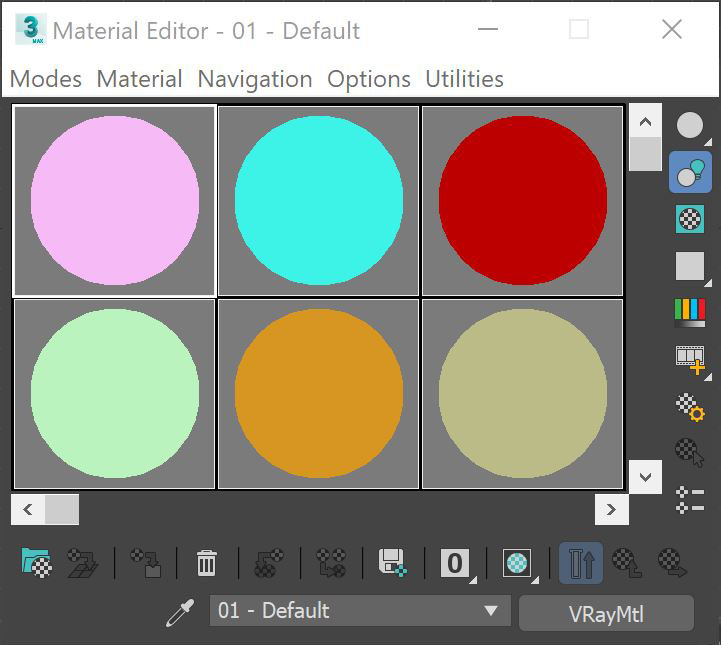This screenshot has height=645, width=721.
Task: Click the Get Material icon
Action: click(x=36, y=563)
